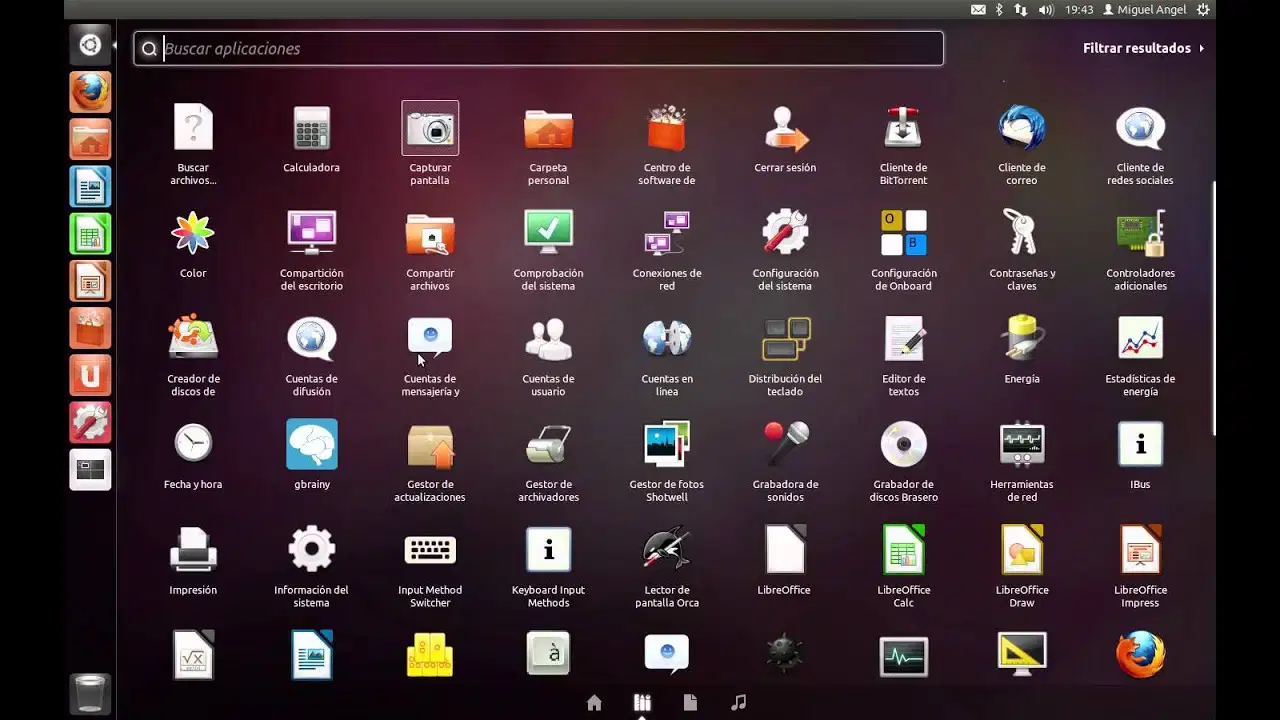Launch Comprobación del sistema

coord(548,233)
